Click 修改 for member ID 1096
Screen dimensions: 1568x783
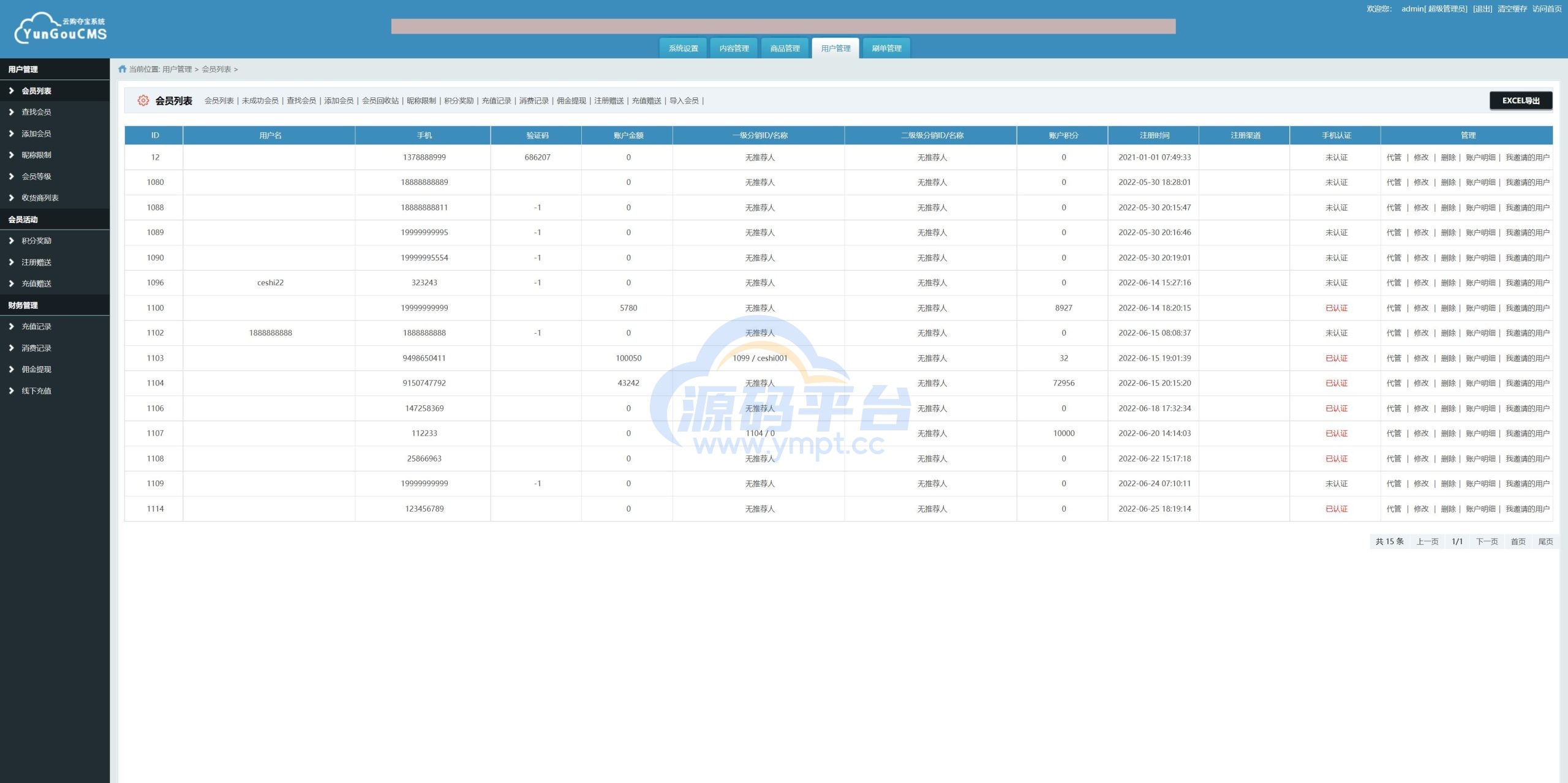click(x=1421, y=283)
